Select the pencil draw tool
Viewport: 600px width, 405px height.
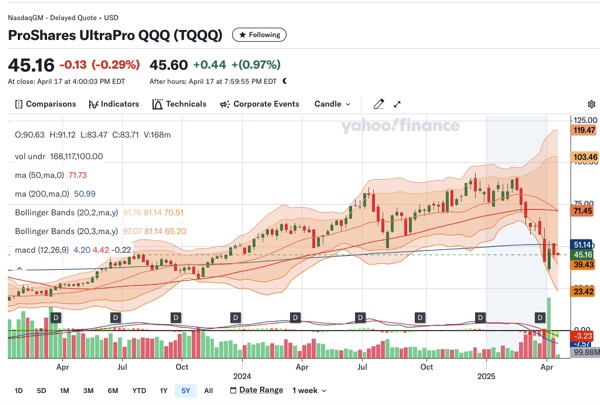pos(378,104)
